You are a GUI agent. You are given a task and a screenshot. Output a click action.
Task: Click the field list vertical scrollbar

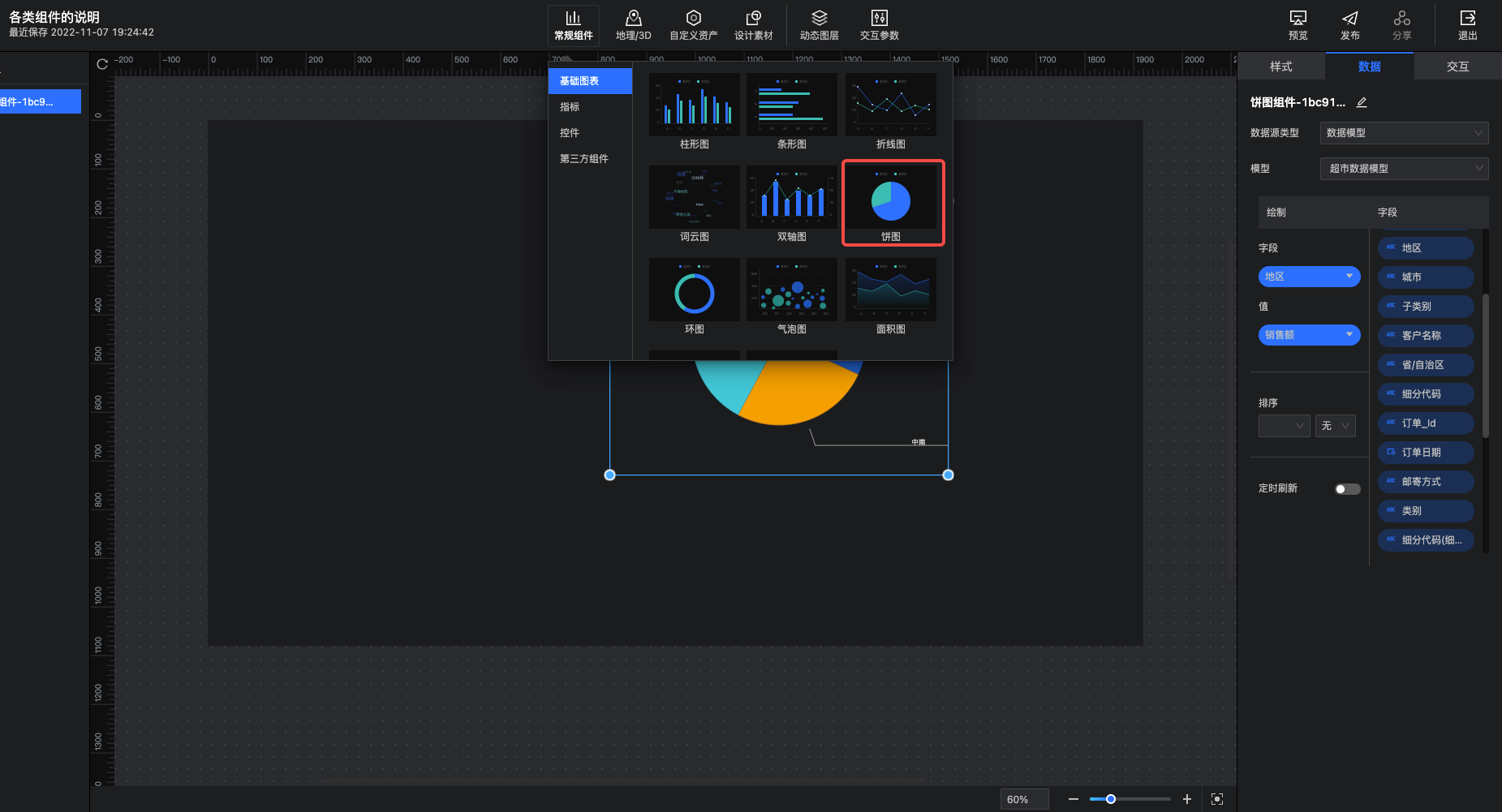click(x=1486, y=365)
